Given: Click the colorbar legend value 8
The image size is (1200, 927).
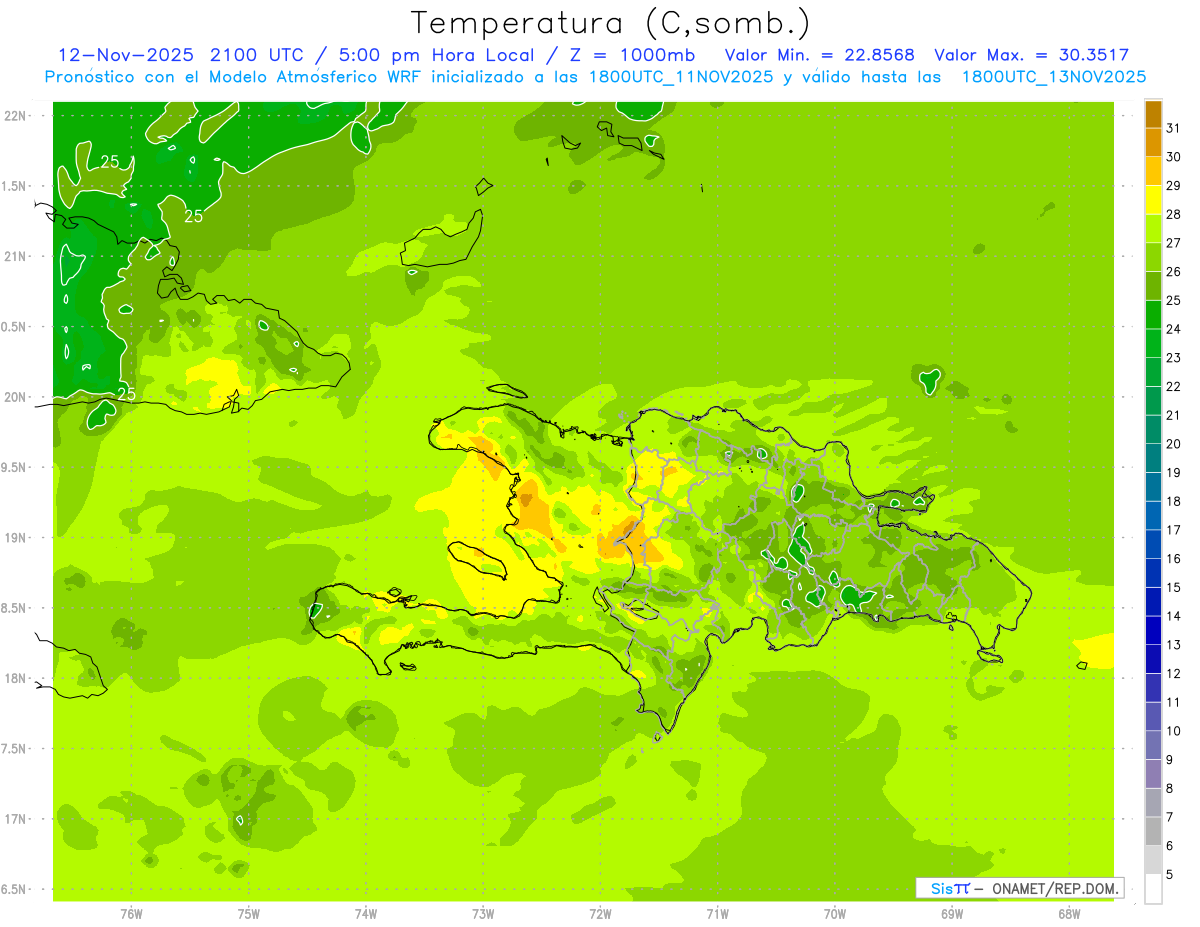Looking at the screenshot, I should tap(1169, 789).
